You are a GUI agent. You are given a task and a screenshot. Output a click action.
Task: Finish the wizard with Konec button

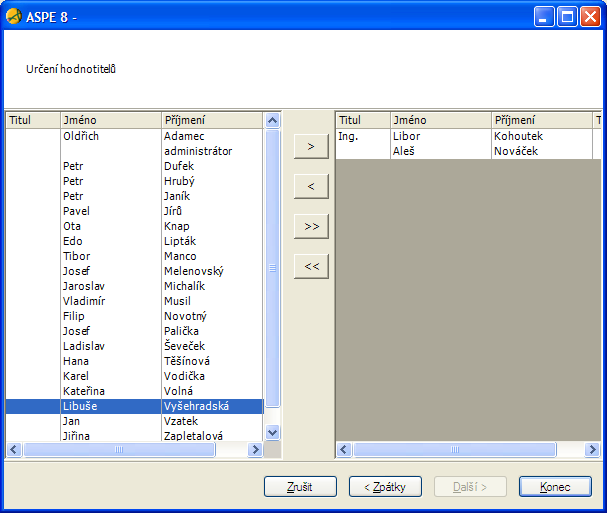(555, 486)
